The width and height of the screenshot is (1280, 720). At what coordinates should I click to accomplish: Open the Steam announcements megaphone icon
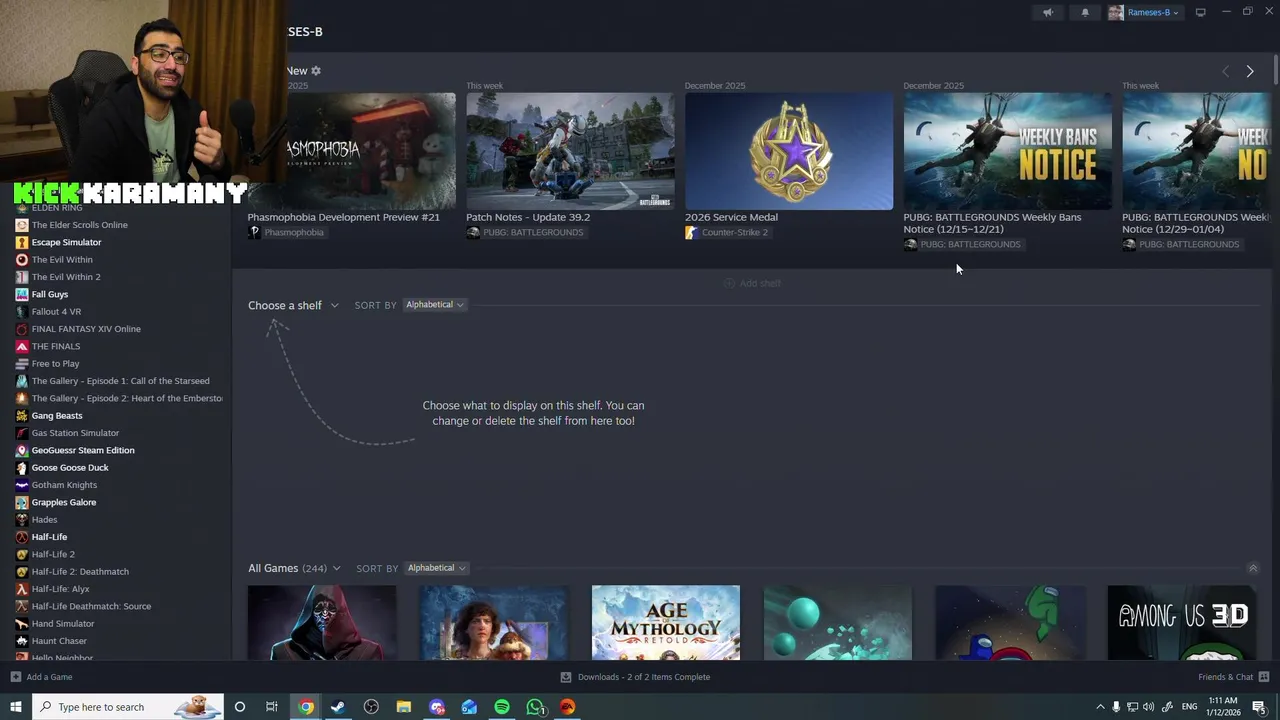pyautogui.click(x=1048, y=13)
